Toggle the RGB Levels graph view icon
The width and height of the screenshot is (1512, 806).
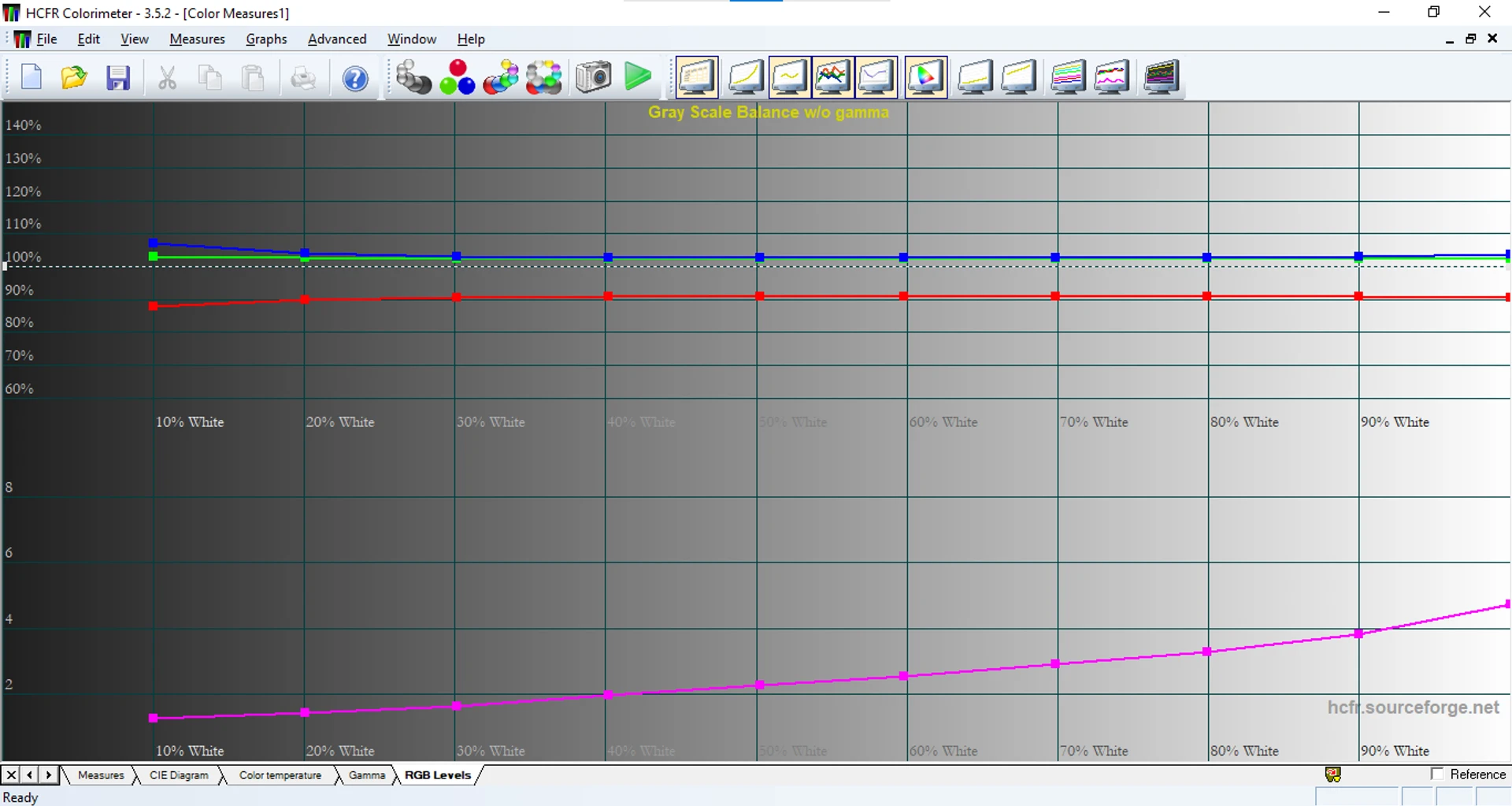pos(832,77)
